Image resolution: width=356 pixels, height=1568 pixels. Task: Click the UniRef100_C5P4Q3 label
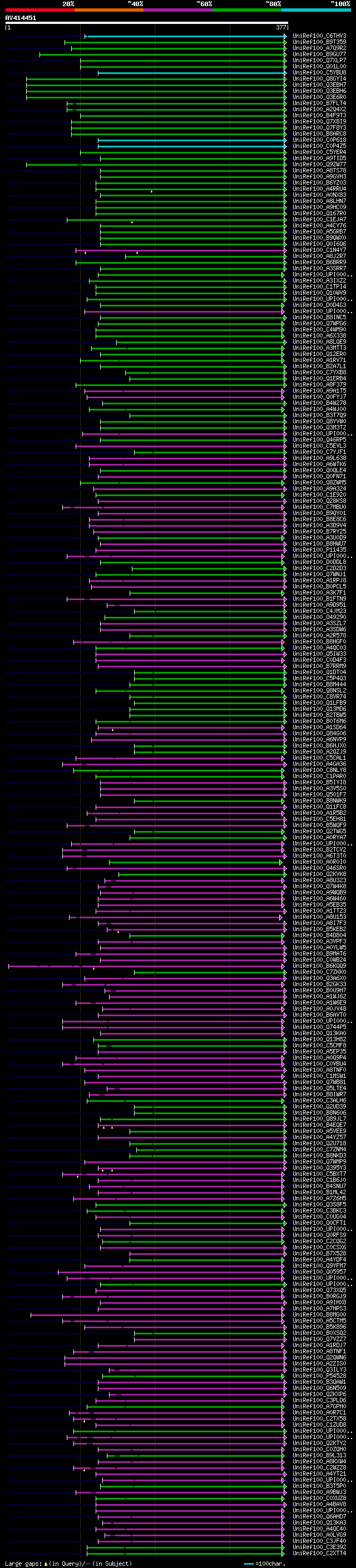click(x=319, y=678)
